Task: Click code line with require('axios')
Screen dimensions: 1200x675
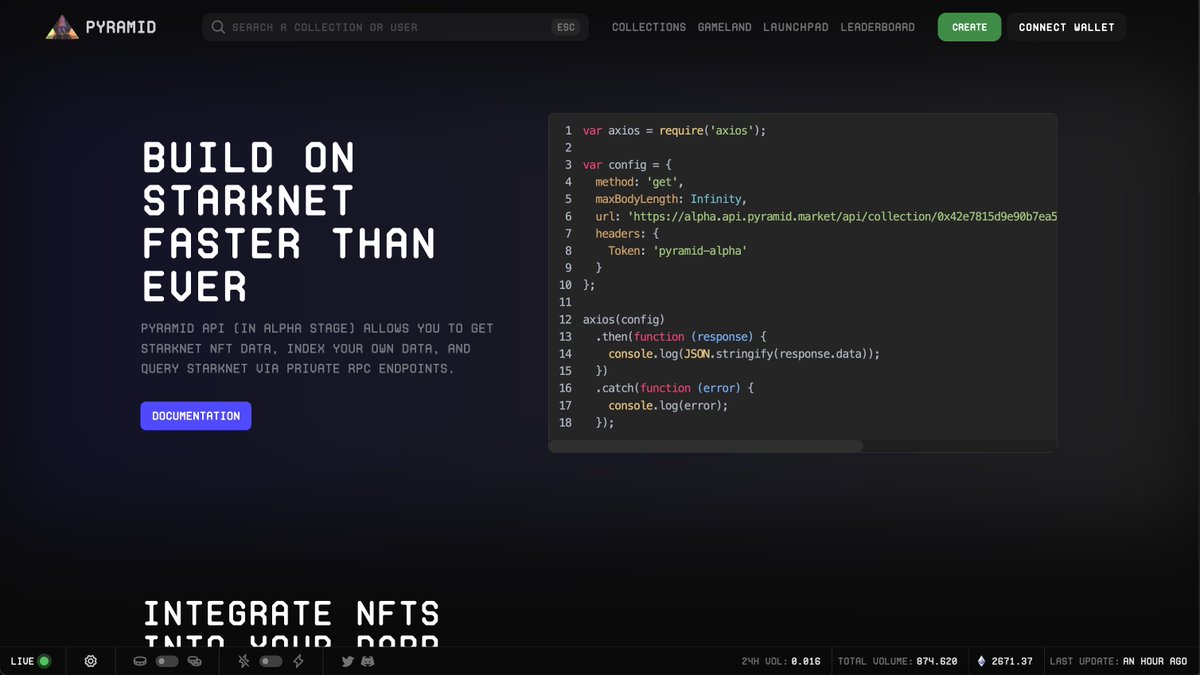Action: 674,130
